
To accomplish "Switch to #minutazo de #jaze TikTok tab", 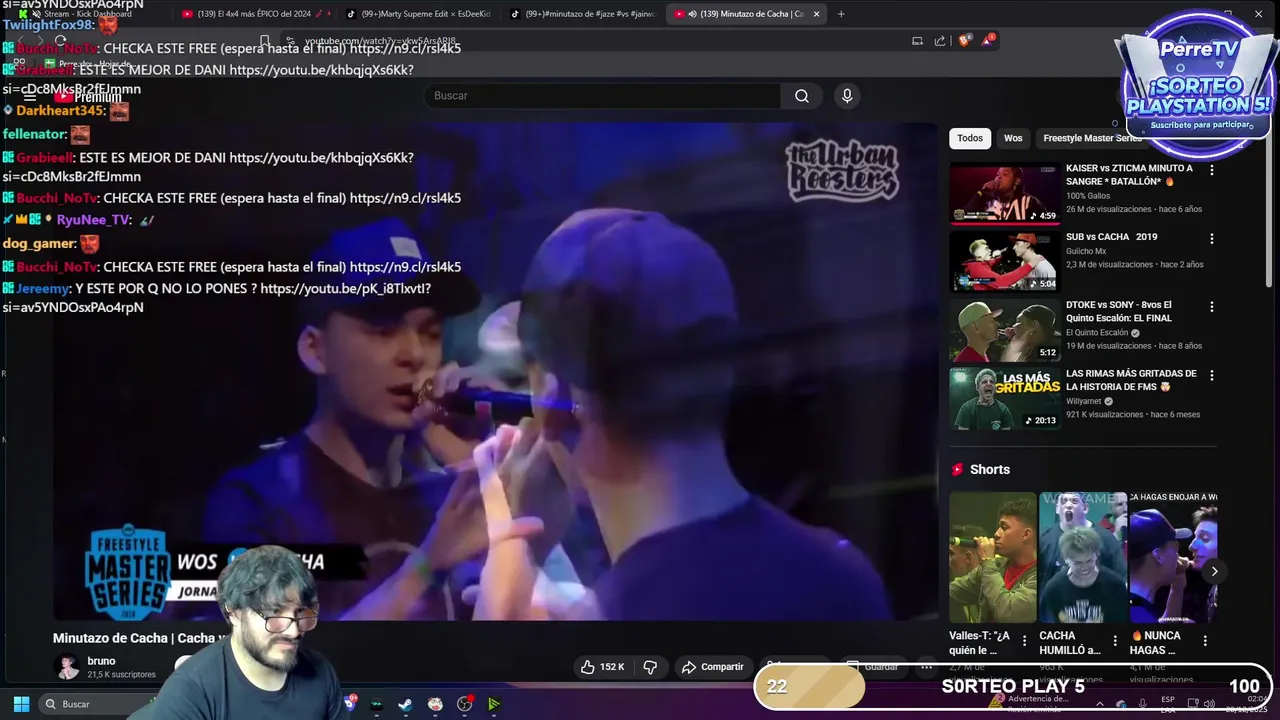I will [x=583, y=14].
